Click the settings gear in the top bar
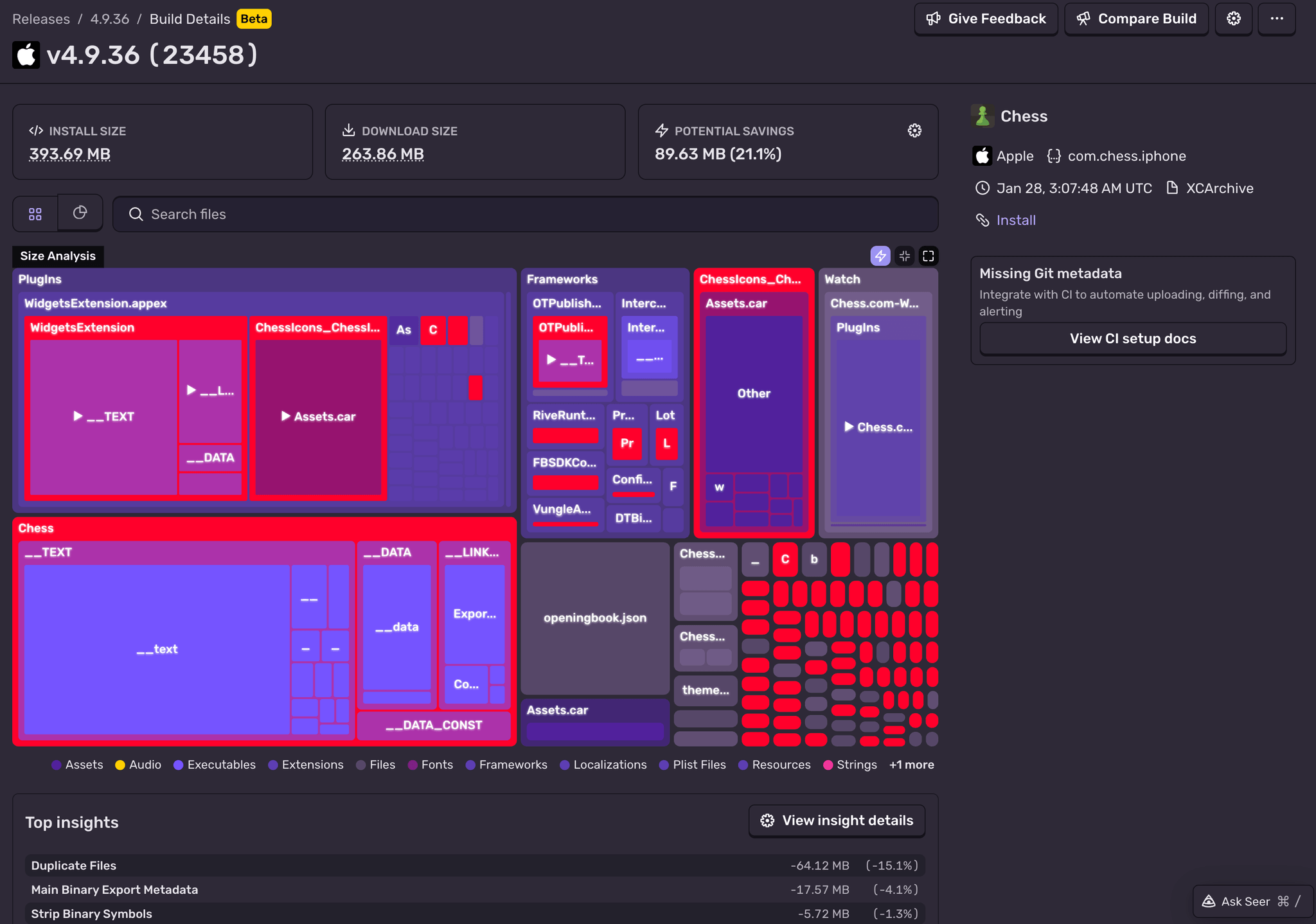The image size is (1316, 924). tap(1234, 19)
